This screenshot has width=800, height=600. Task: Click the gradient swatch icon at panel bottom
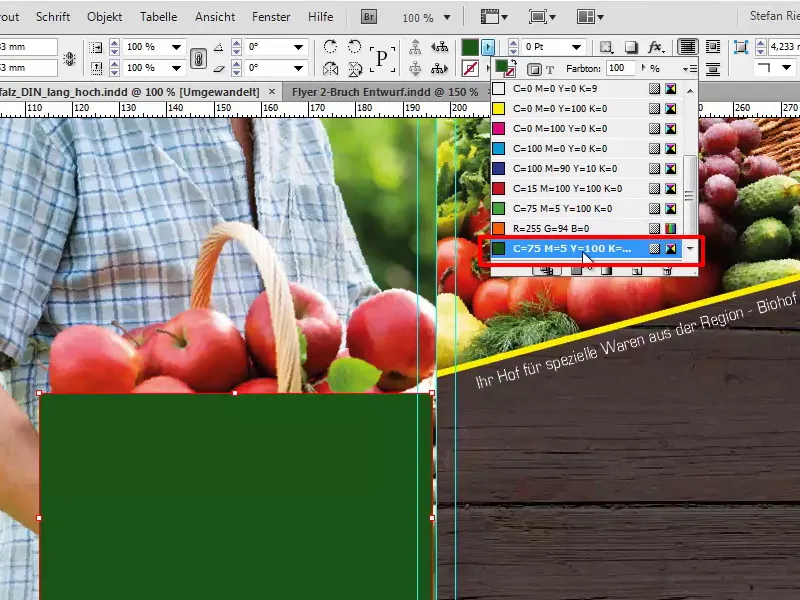pos(606,271)
